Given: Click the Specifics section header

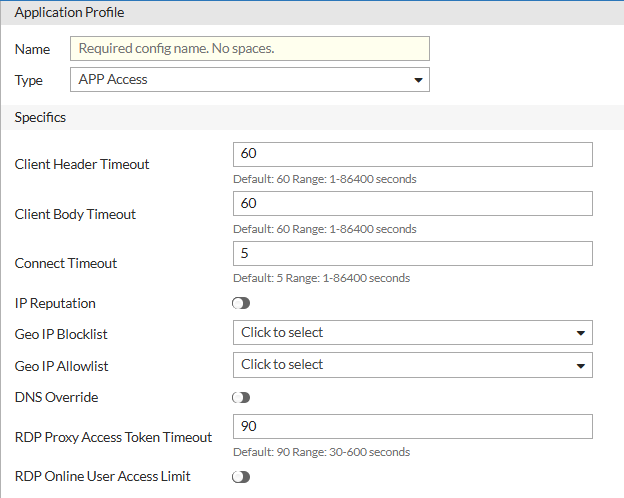Looking at the screenshot, I should [40, 117].
